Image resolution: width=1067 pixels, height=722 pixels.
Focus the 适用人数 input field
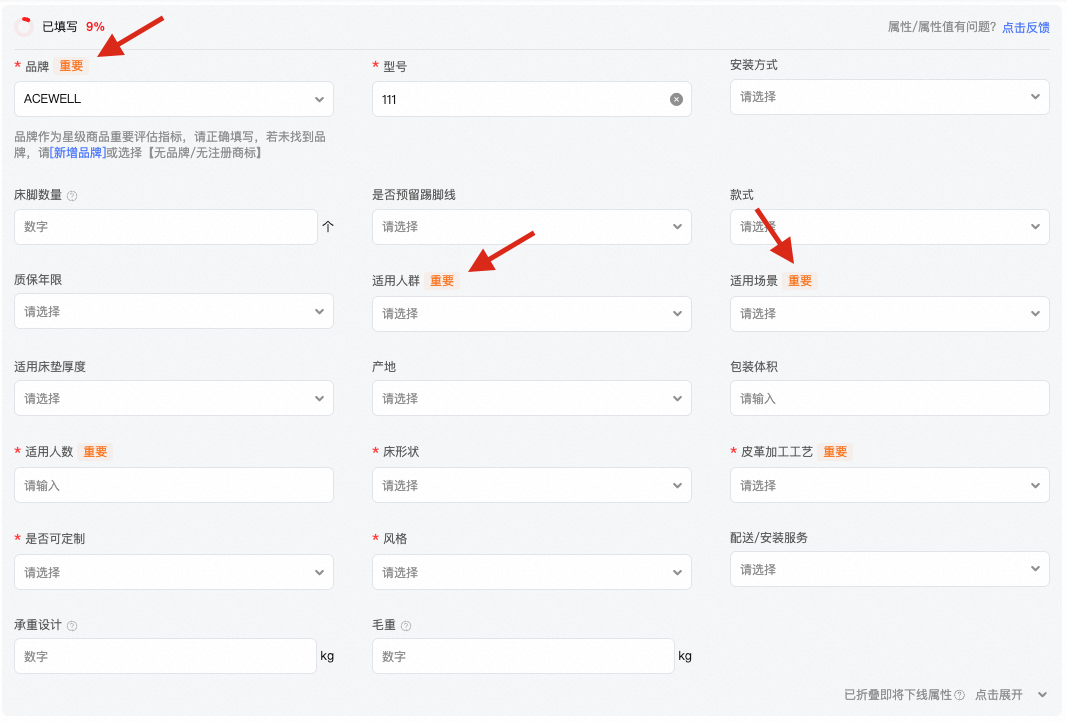[174, 485]
